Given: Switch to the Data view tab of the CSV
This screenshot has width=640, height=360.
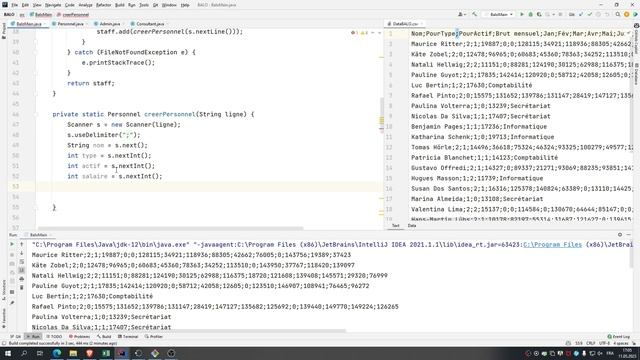Looking at the screenshot, I should tap(412, 225).
